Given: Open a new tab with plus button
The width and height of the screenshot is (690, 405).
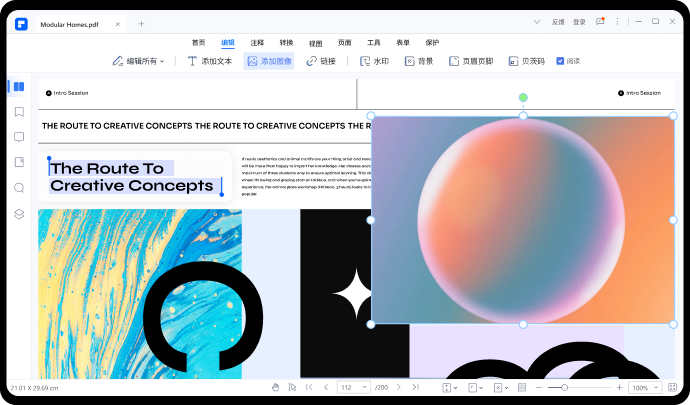Looking at the screenshot, I should click(141, 23).
